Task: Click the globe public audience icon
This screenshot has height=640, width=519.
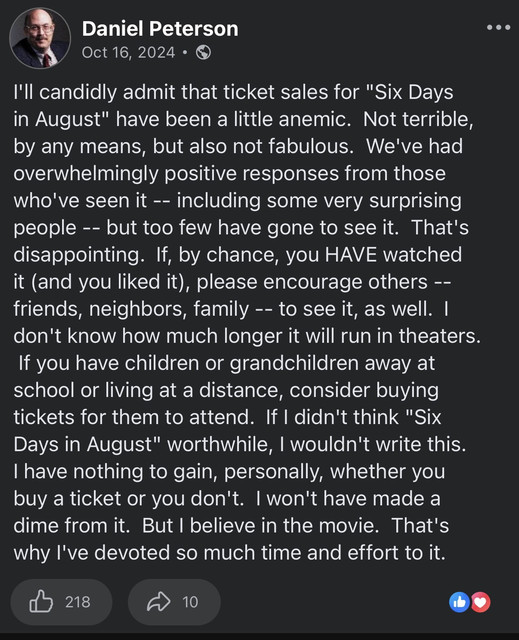Action: 203,53
